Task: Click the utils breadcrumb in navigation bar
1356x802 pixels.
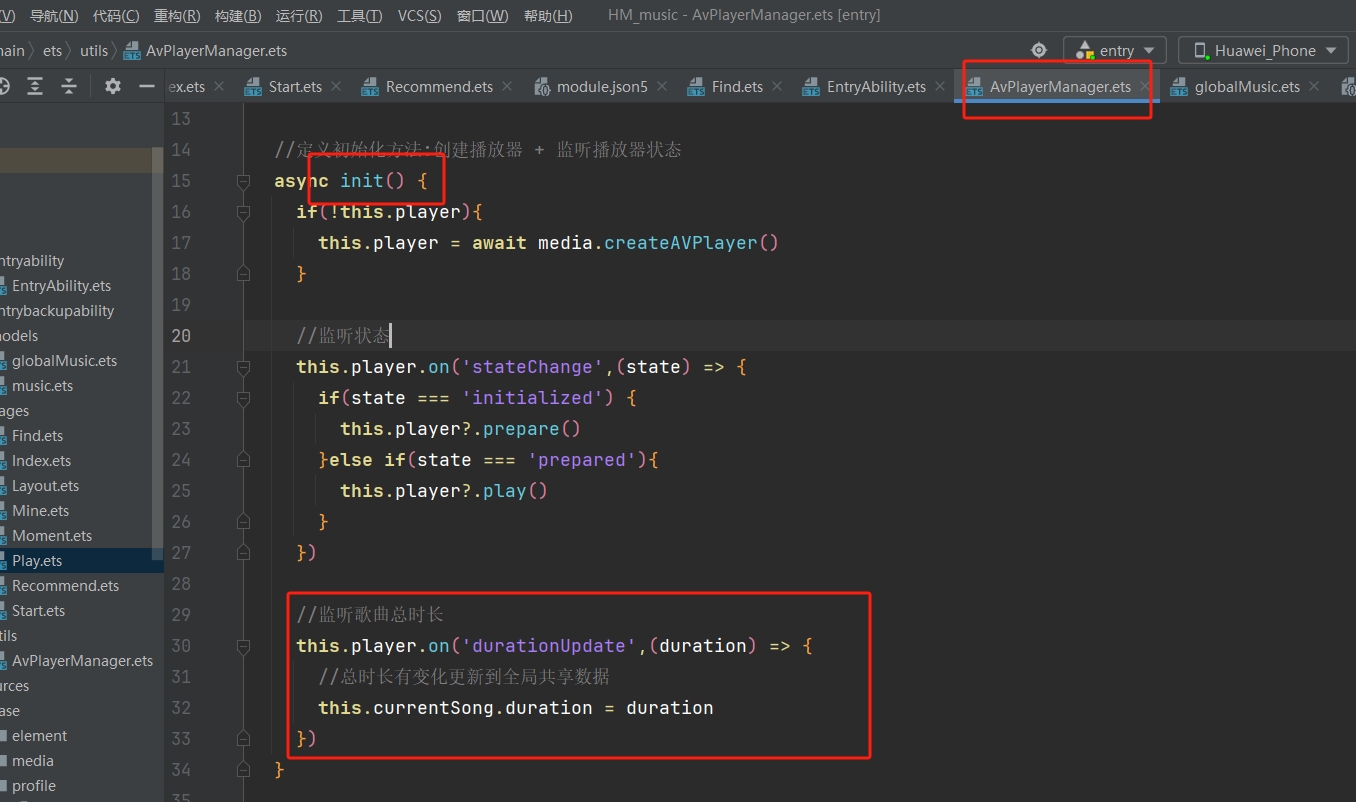Action: pyautogui.click(x=94, y=51)
